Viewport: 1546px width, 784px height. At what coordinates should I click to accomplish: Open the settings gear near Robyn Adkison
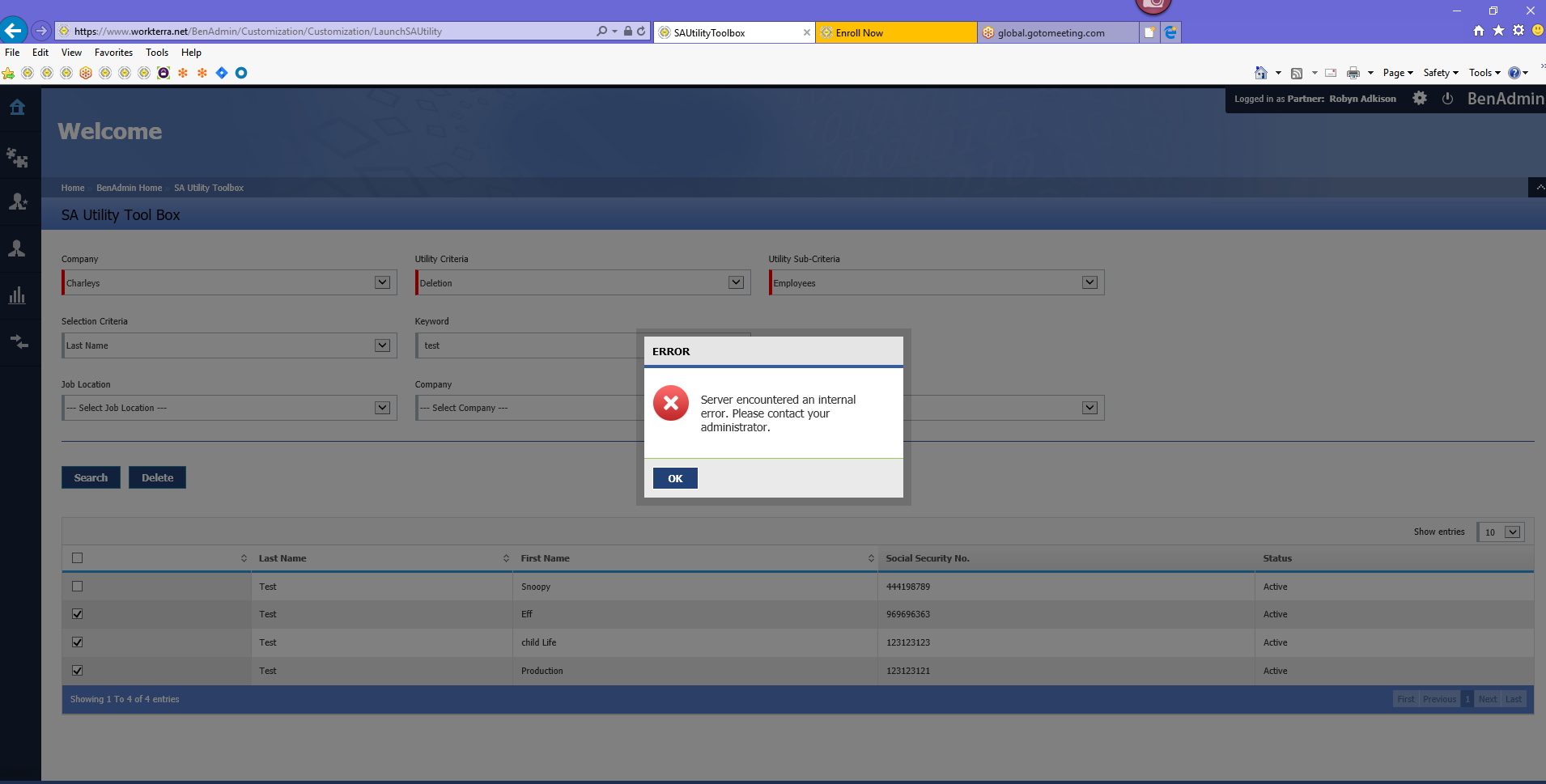[1419, 98]
